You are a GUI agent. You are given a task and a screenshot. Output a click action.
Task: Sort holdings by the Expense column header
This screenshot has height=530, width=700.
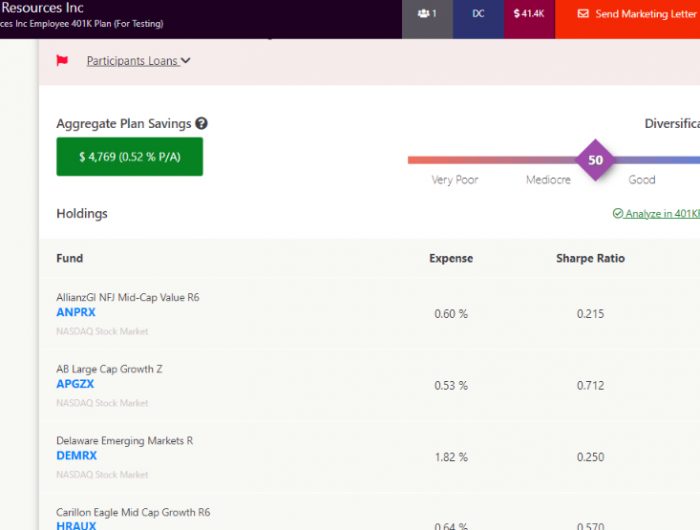451,258
